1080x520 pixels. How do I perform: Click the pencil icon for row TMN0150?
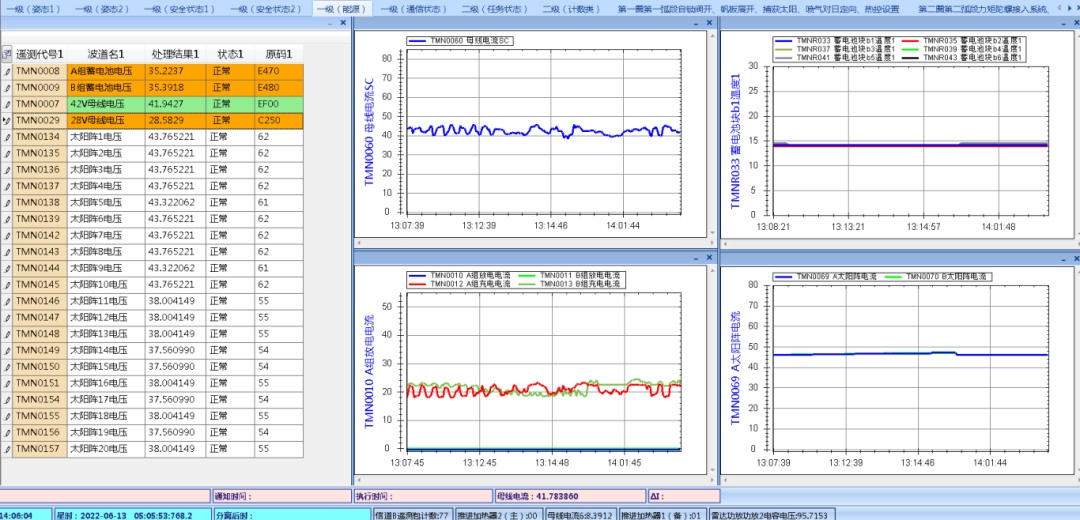[6, 366]
